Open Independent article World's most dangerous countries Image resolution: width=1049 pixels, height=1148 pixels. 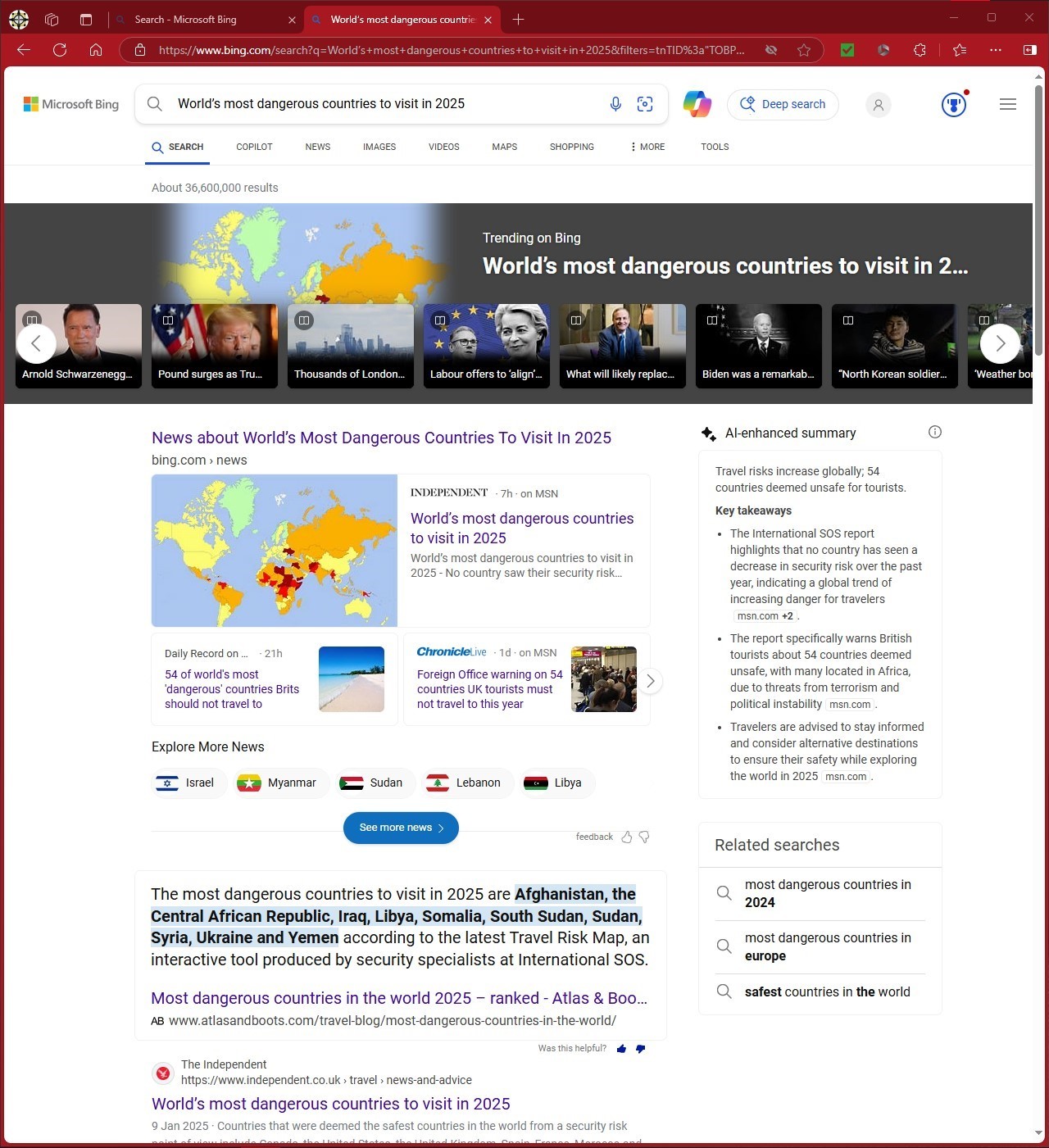click(522, 529)
